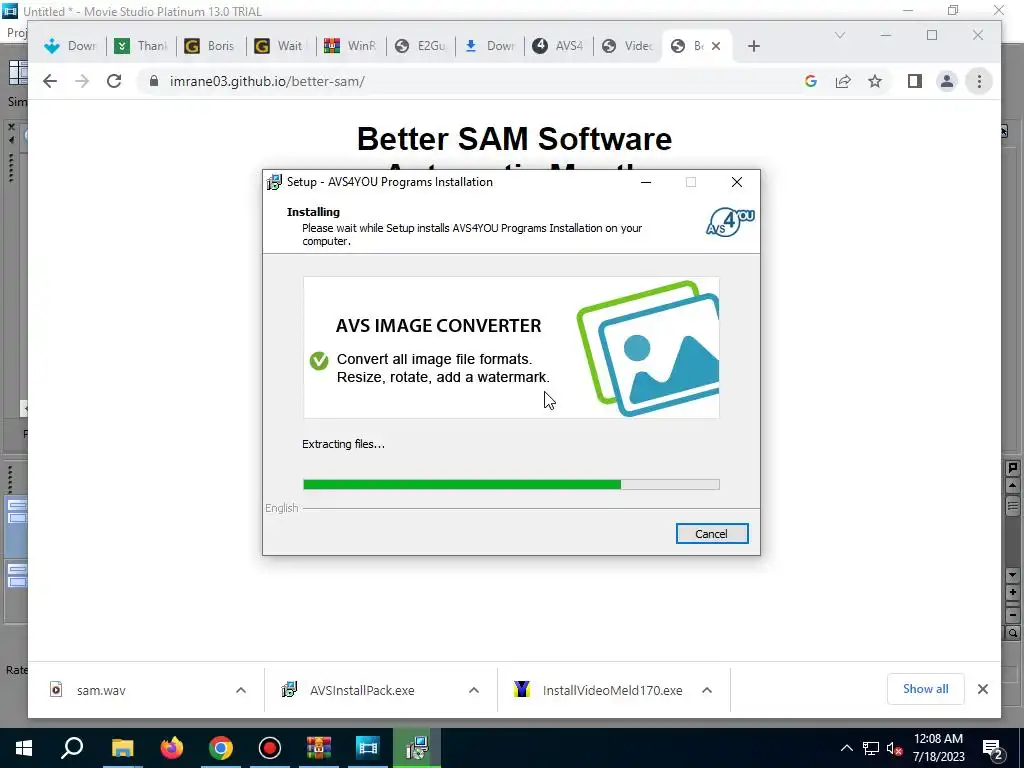Close the downloads bar
The height and width of the screenshot is (768, 1024).
[x=982, y=689]
